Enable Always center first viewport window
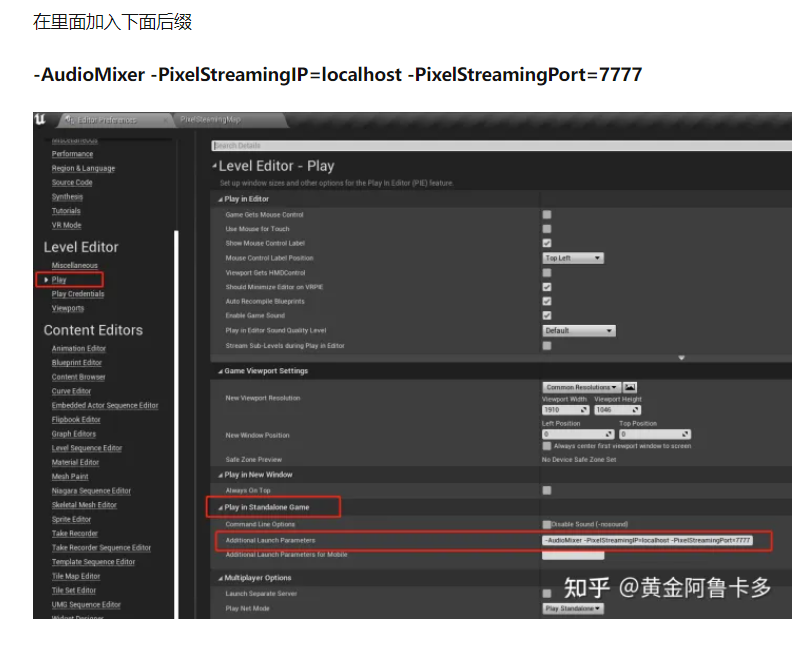805x647 pixels. coord(547,446)
